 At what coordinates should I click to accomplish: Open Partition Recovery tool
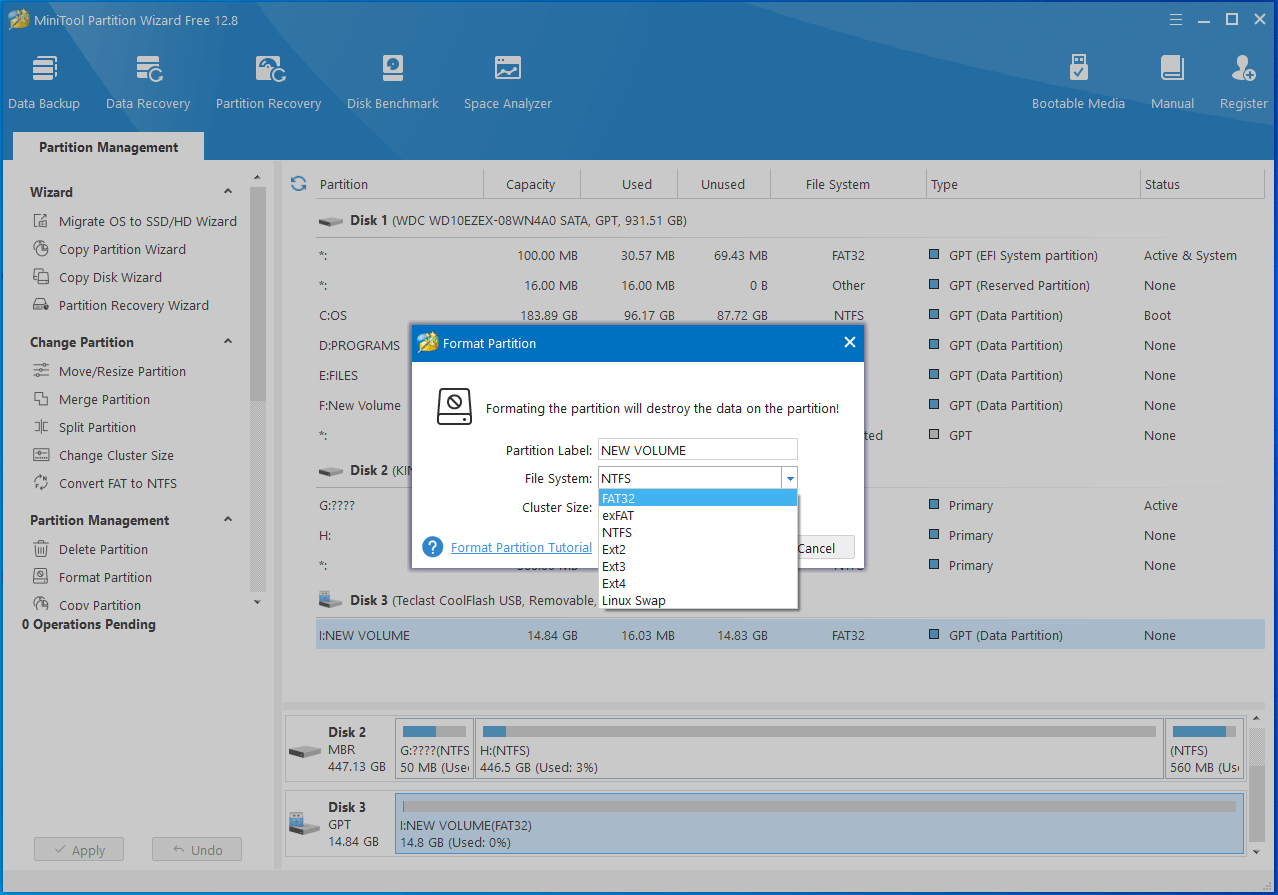(268, 82)
